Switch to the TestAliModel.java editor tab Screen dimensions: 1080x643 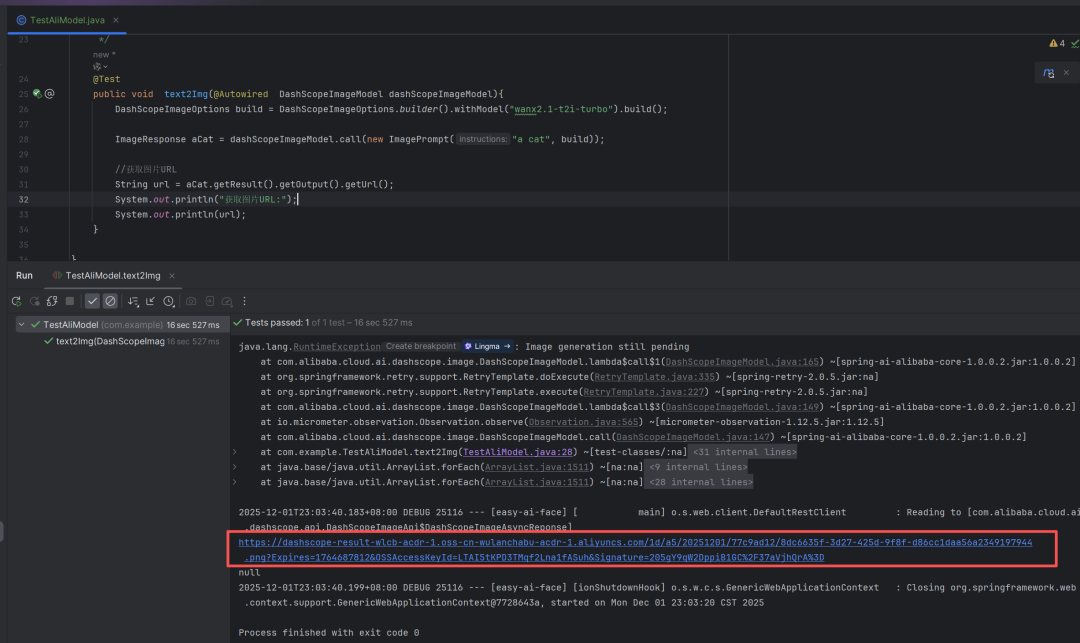pos(66,20)
